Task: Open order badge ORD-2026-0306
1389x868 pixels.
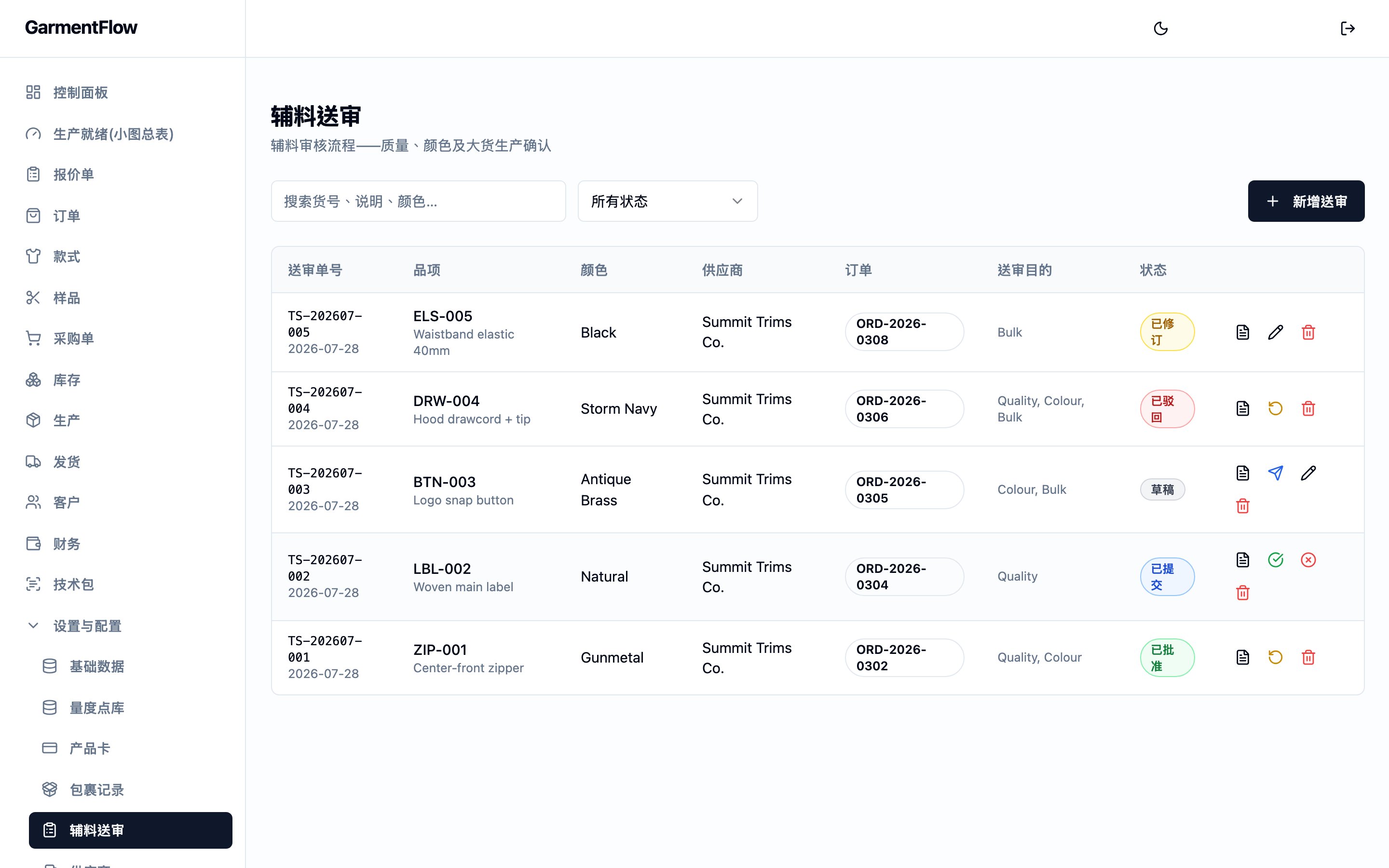Action: click(904, 409)
